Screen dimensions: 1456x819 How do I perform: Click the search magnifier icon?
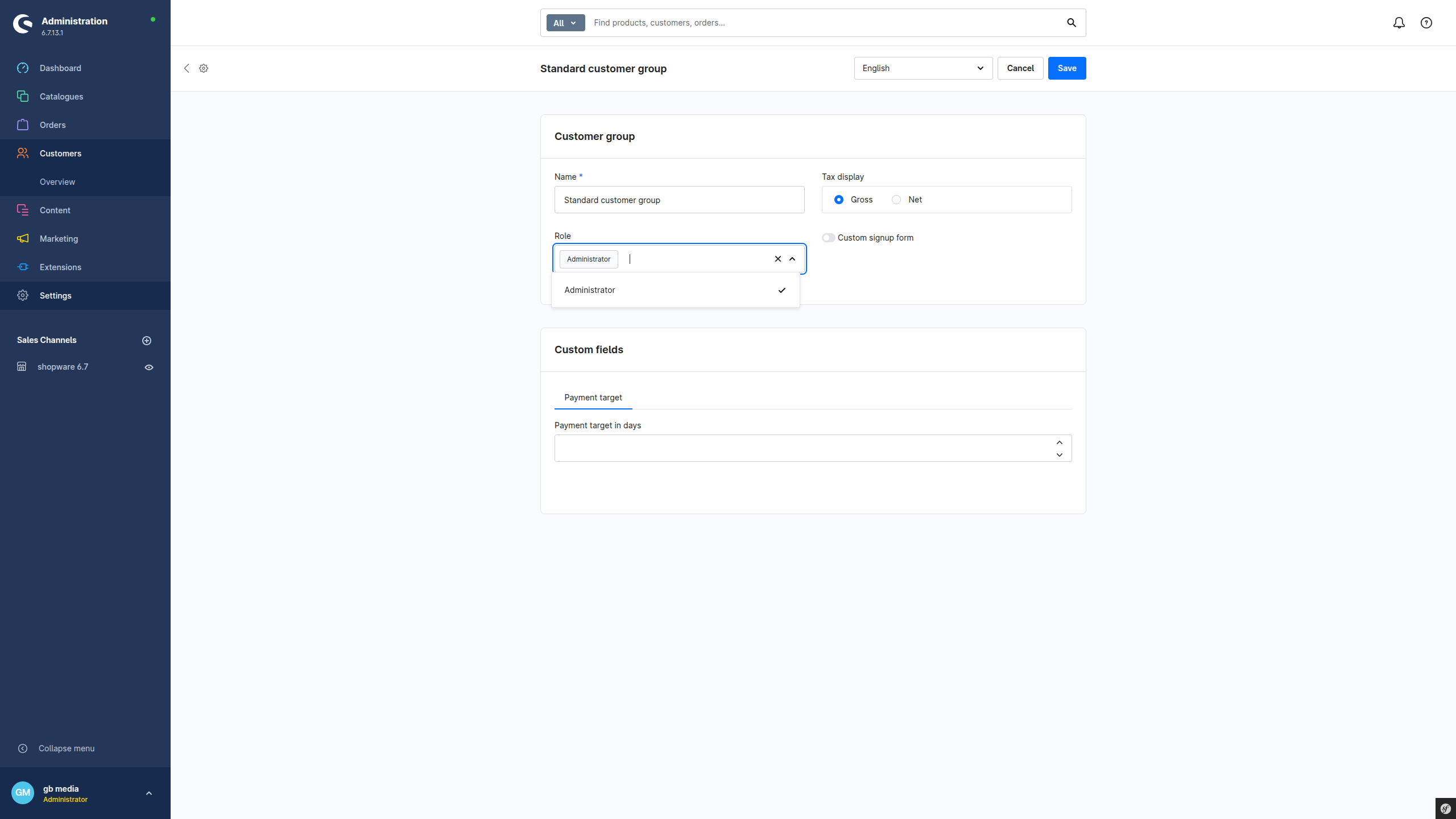point(1072,23)
